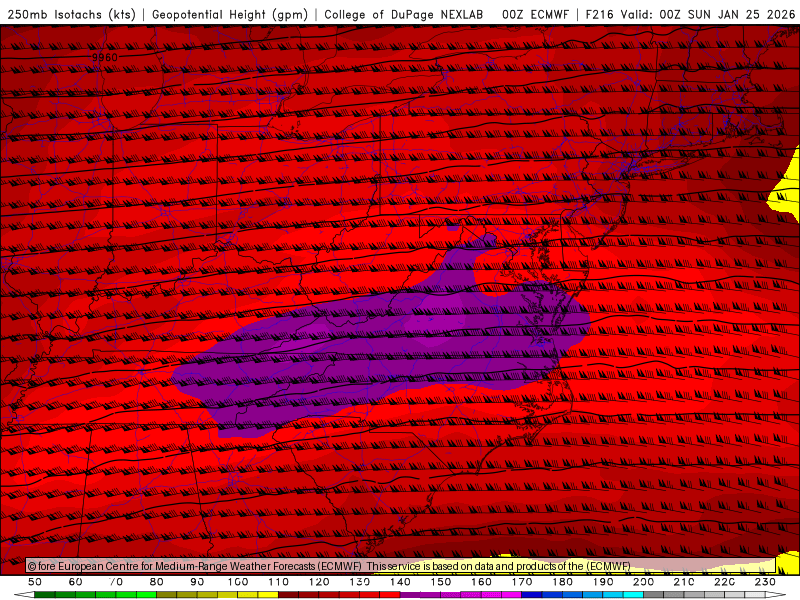Click the 140 value on the color scale
Screen dimensions: 800x600
[401, 582]
